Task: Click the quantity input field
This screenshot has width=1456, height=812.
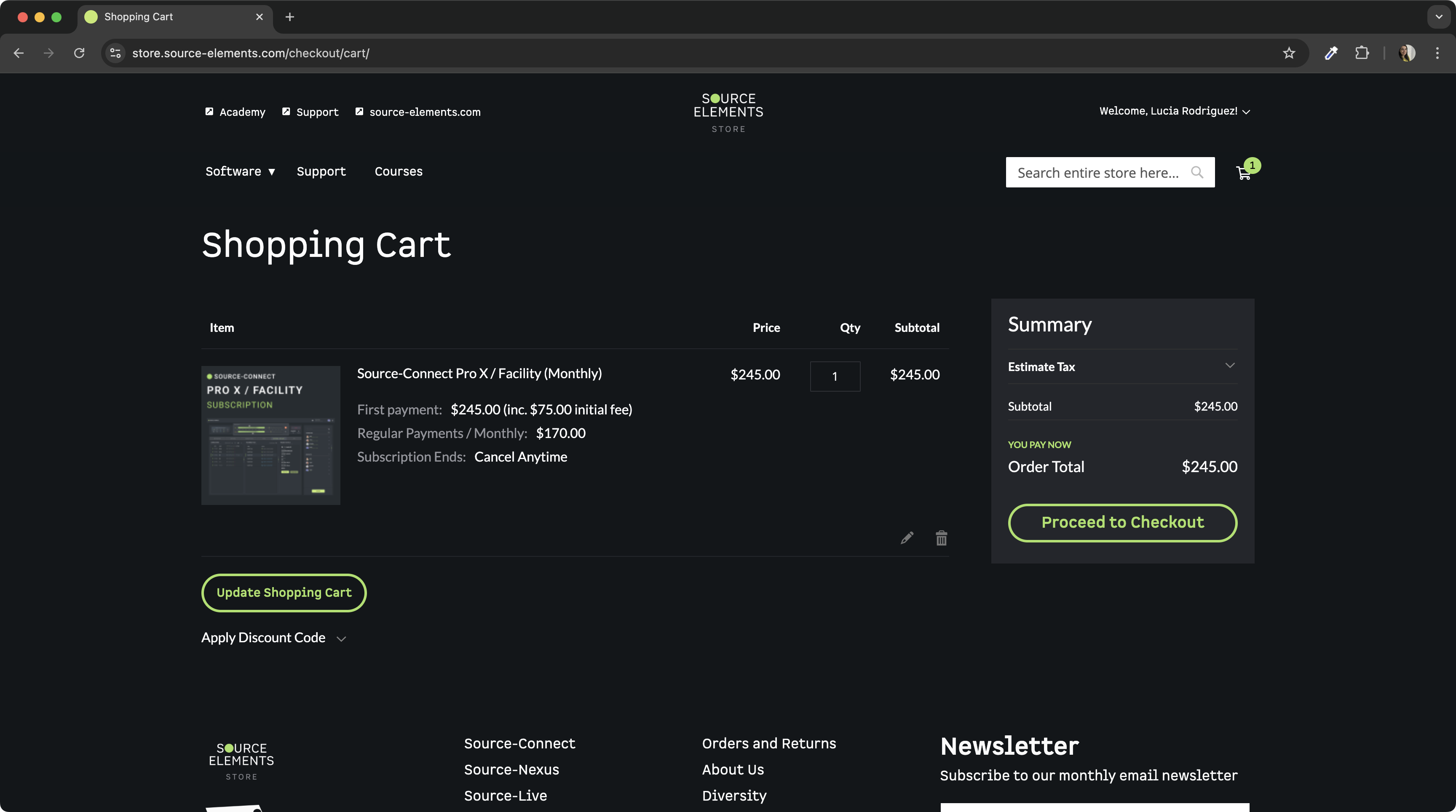Action: pos(835,377)
